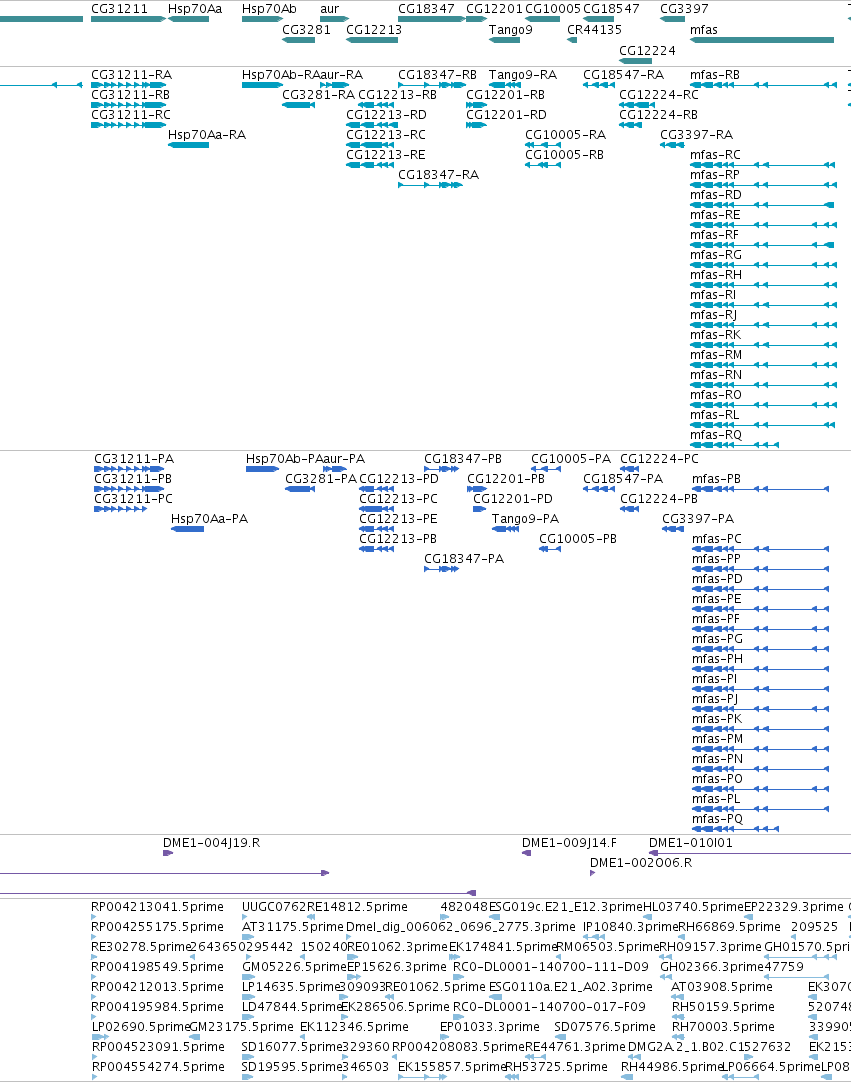Select the mfas gene label
Screen dimensions: 851x1082
coord(704,30)
